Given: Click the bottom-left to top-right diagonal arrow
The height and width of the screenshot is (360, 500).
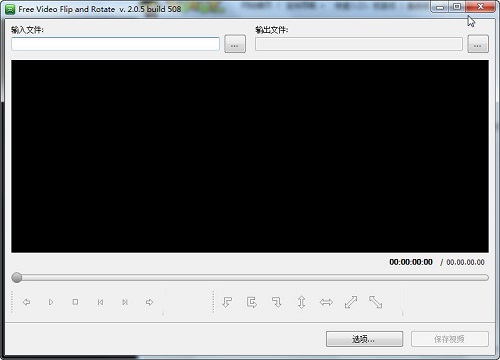Looking at the screenshot, I should 351,302.
